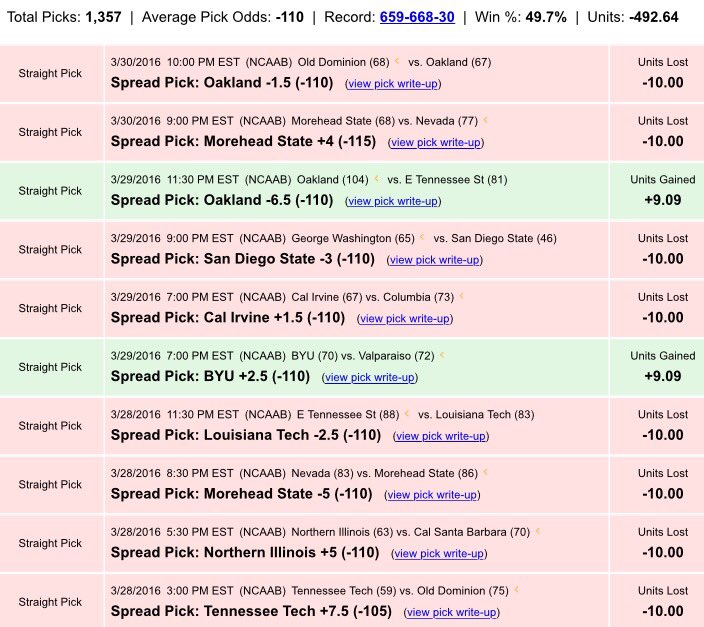Click home marker icon beside Cal Santa Barbara (70)

[538, 531]
